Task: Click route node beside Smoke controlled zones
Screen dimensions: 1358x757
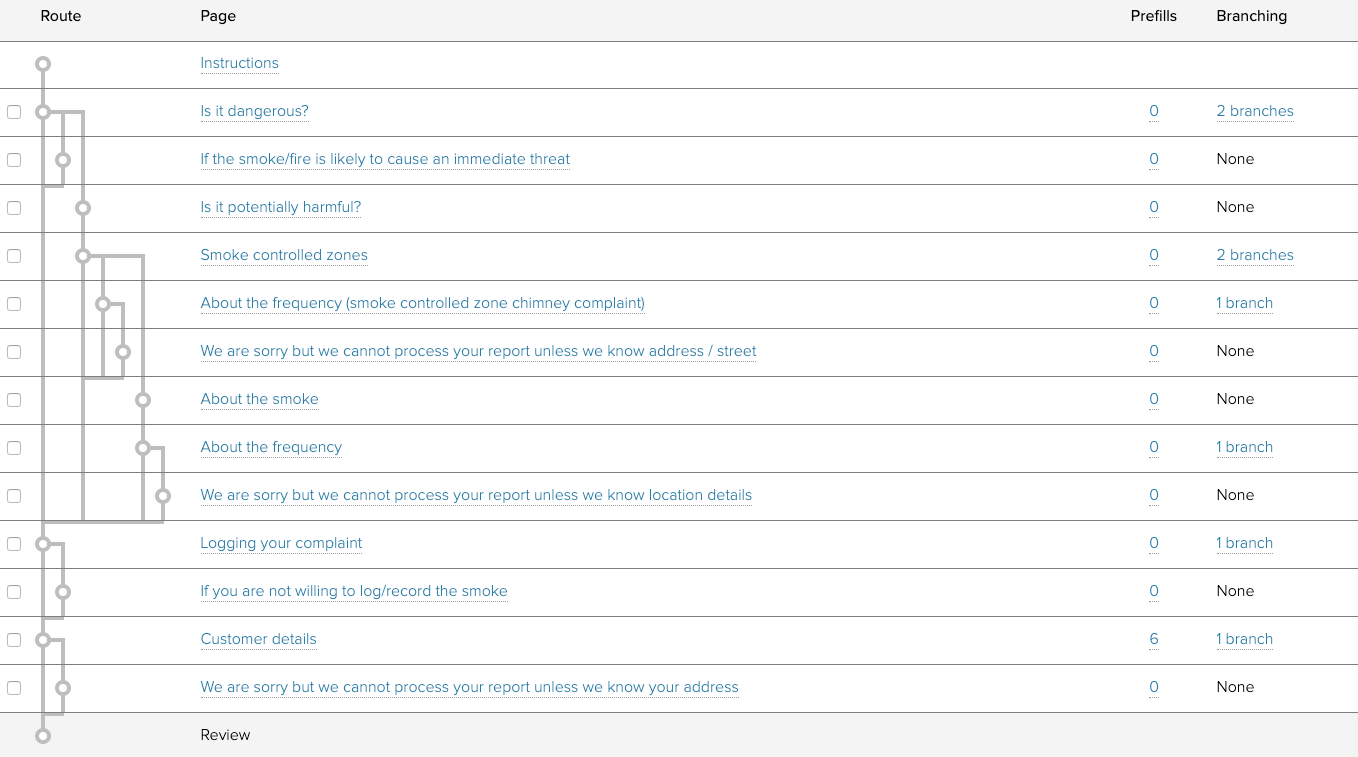Action: point(83,256)
